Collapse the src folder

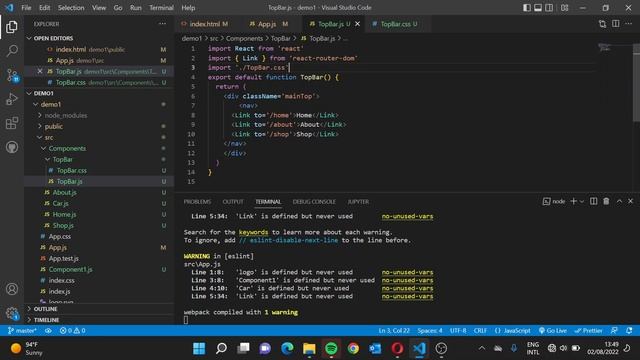(40, 138)
